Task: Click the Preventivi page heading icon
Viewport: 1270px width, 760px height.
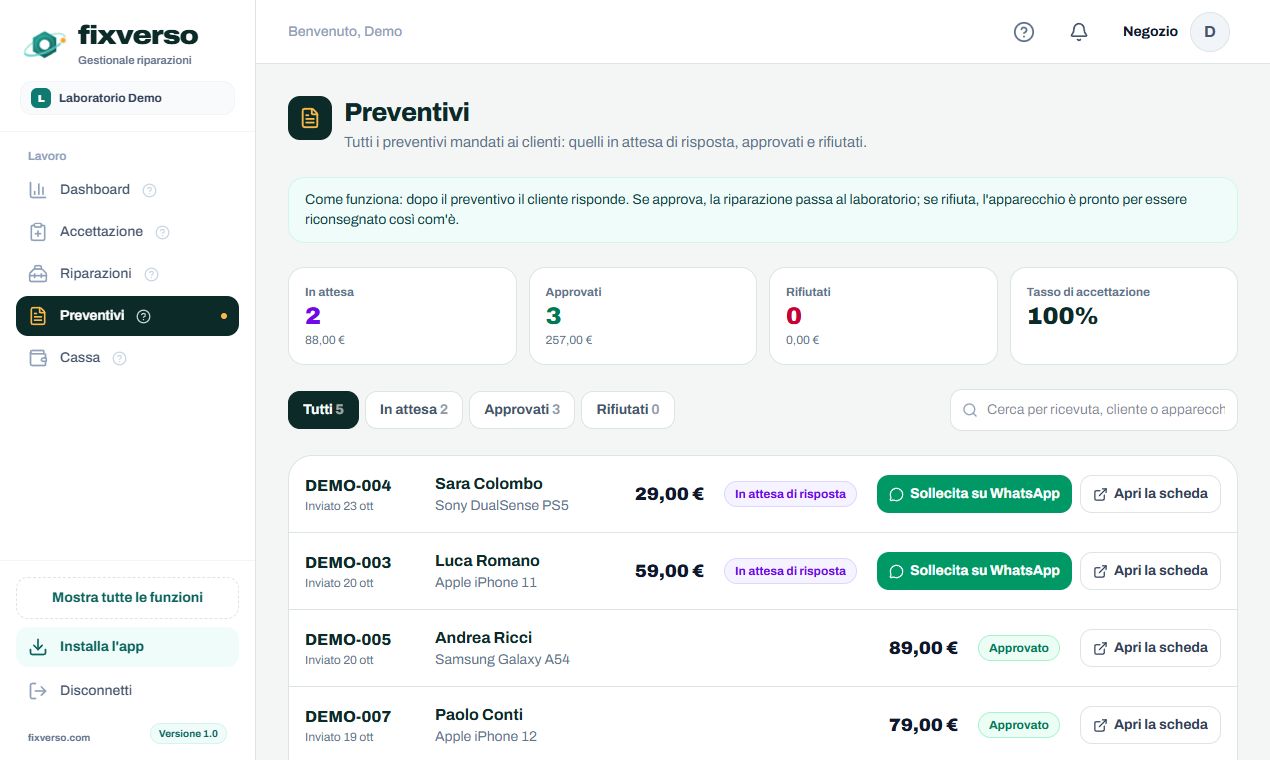Action: click(x=310, y=118)
